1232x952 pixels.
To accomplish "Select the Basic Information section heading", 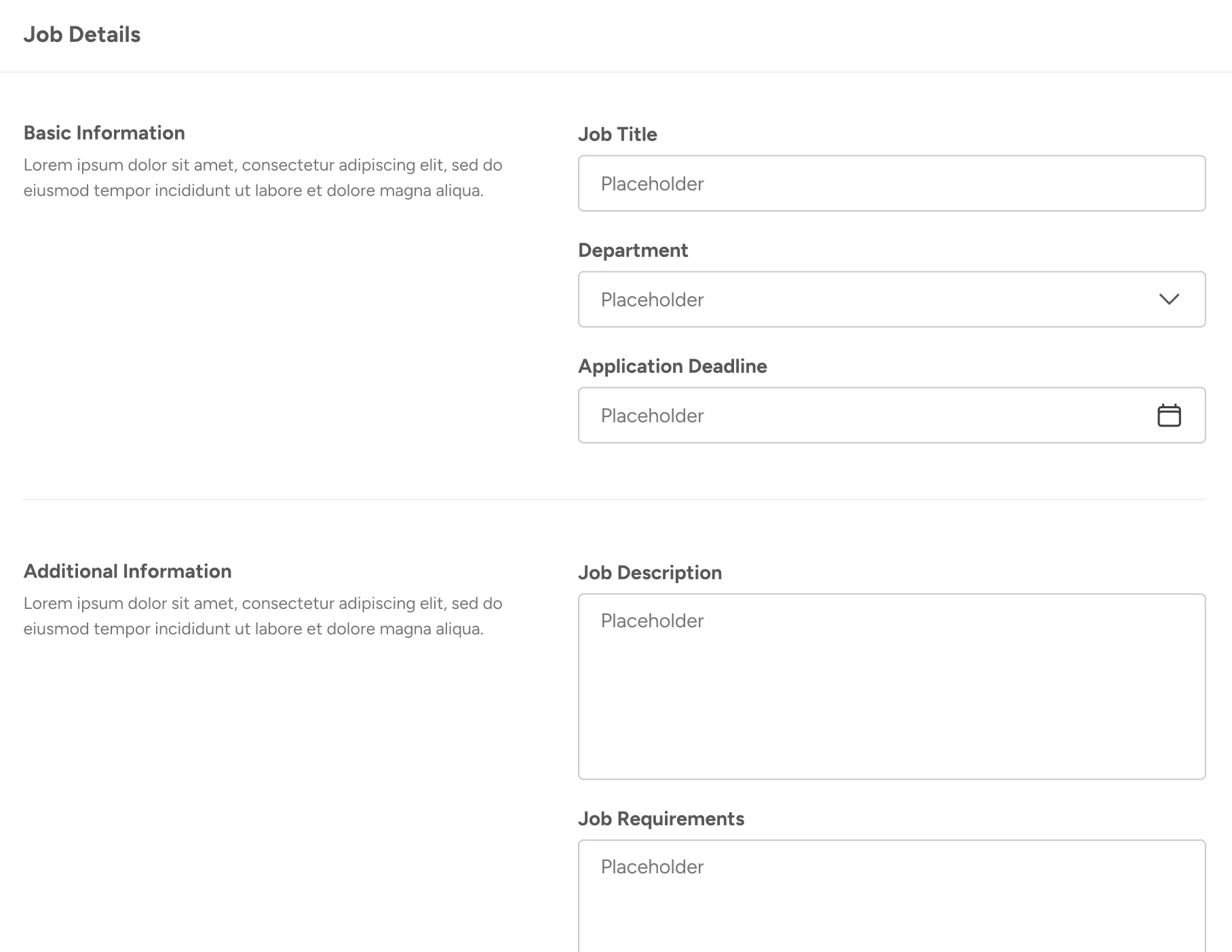I will pyautogui.click(x=104, y=133).
